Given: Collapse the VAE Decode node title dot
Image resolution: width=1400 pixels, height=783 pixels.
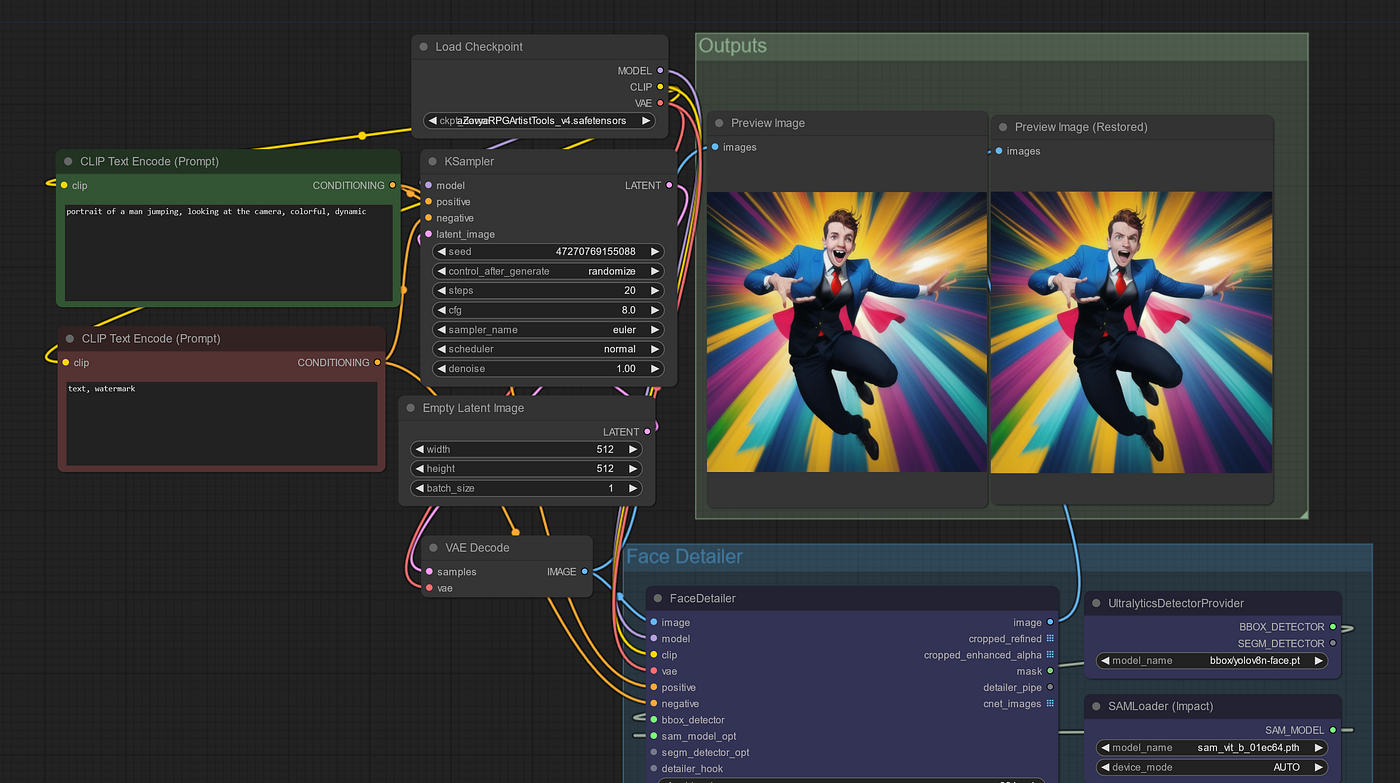Looking at the screenshot, I should click(x=433, y=548).
